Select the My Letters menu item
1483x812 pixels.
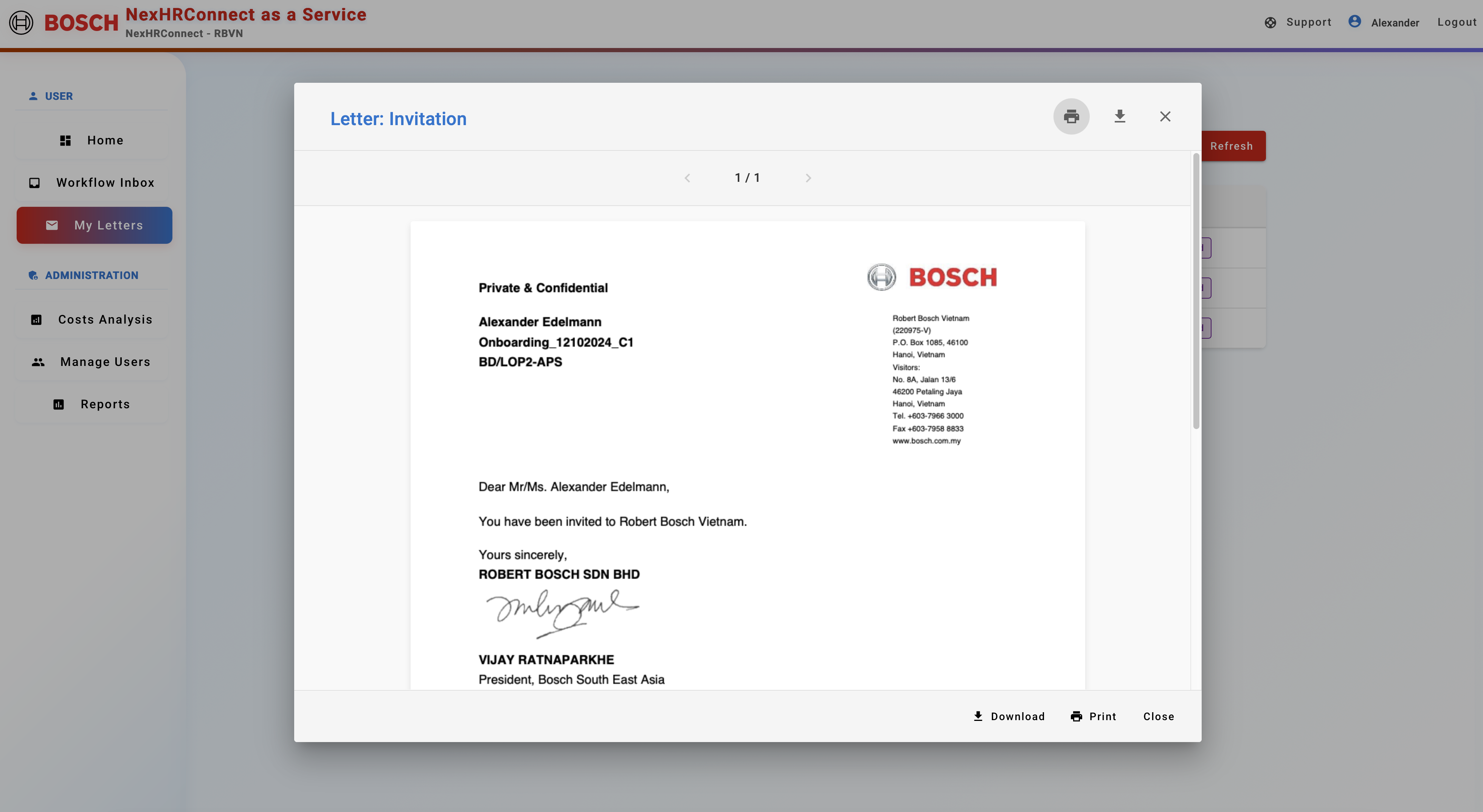pyautogui.click(x=95, y=226)
